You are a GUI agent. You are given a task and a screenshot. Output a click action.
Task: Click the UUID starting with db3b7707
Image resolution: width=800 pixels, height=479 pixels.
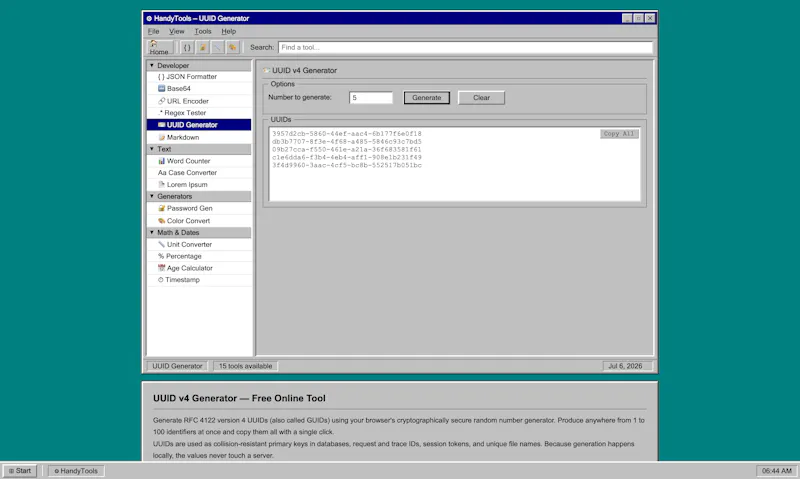click(346, 141)
